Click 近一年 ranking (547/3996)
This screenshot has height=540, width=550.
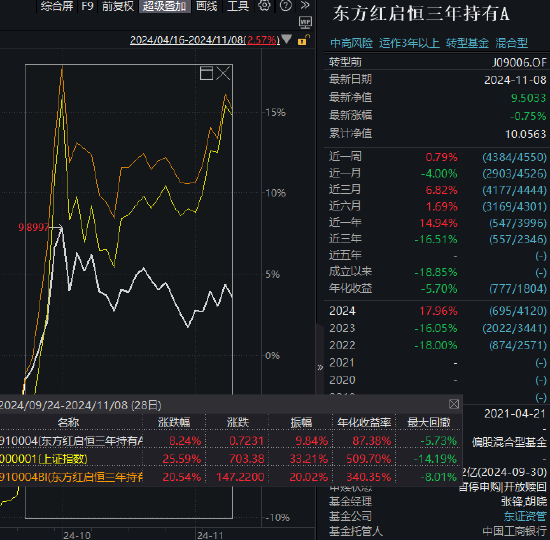click(518, 223)
